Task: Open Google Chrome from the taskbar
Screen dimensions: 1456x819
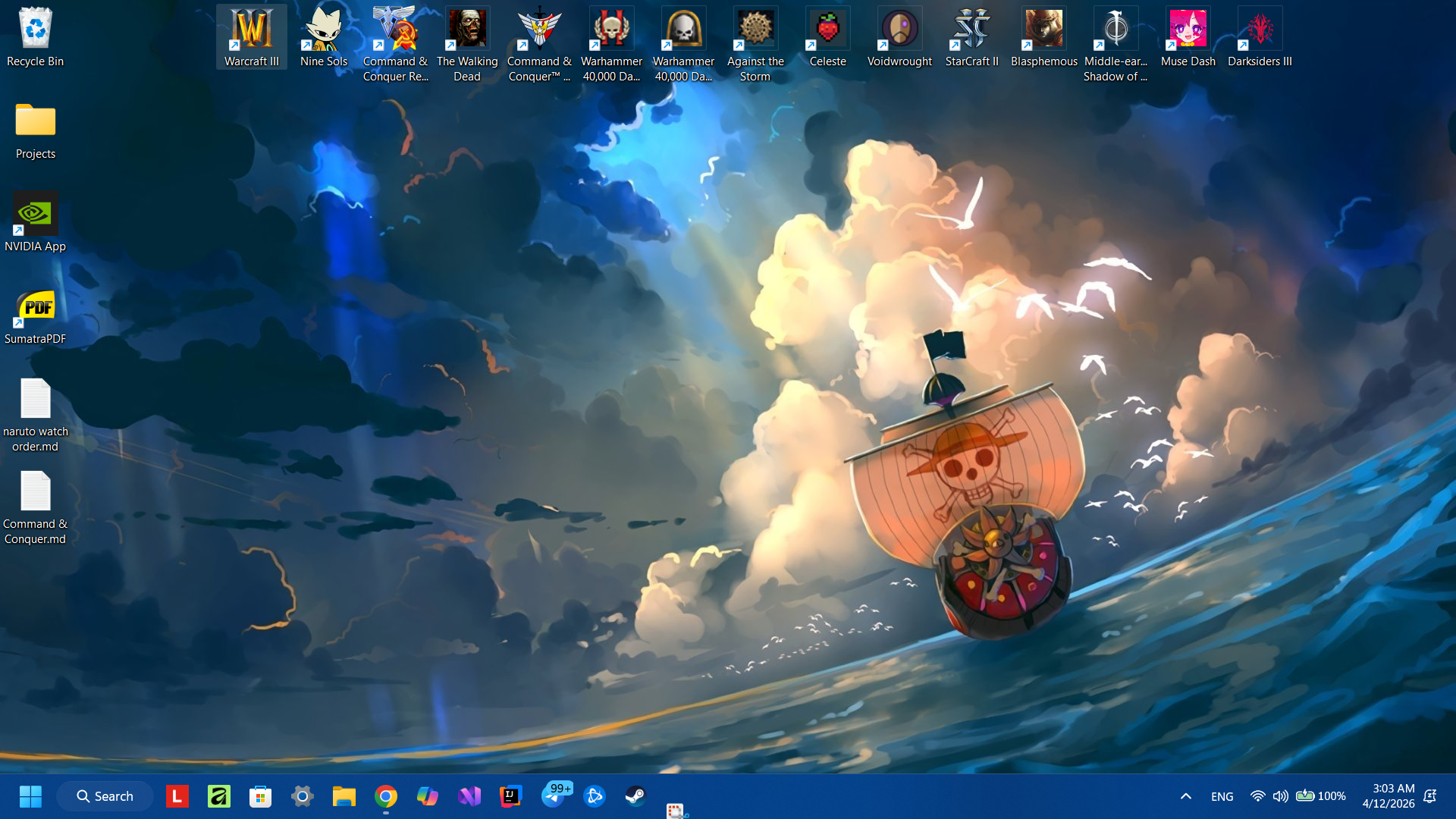Action: pos(385,796)
